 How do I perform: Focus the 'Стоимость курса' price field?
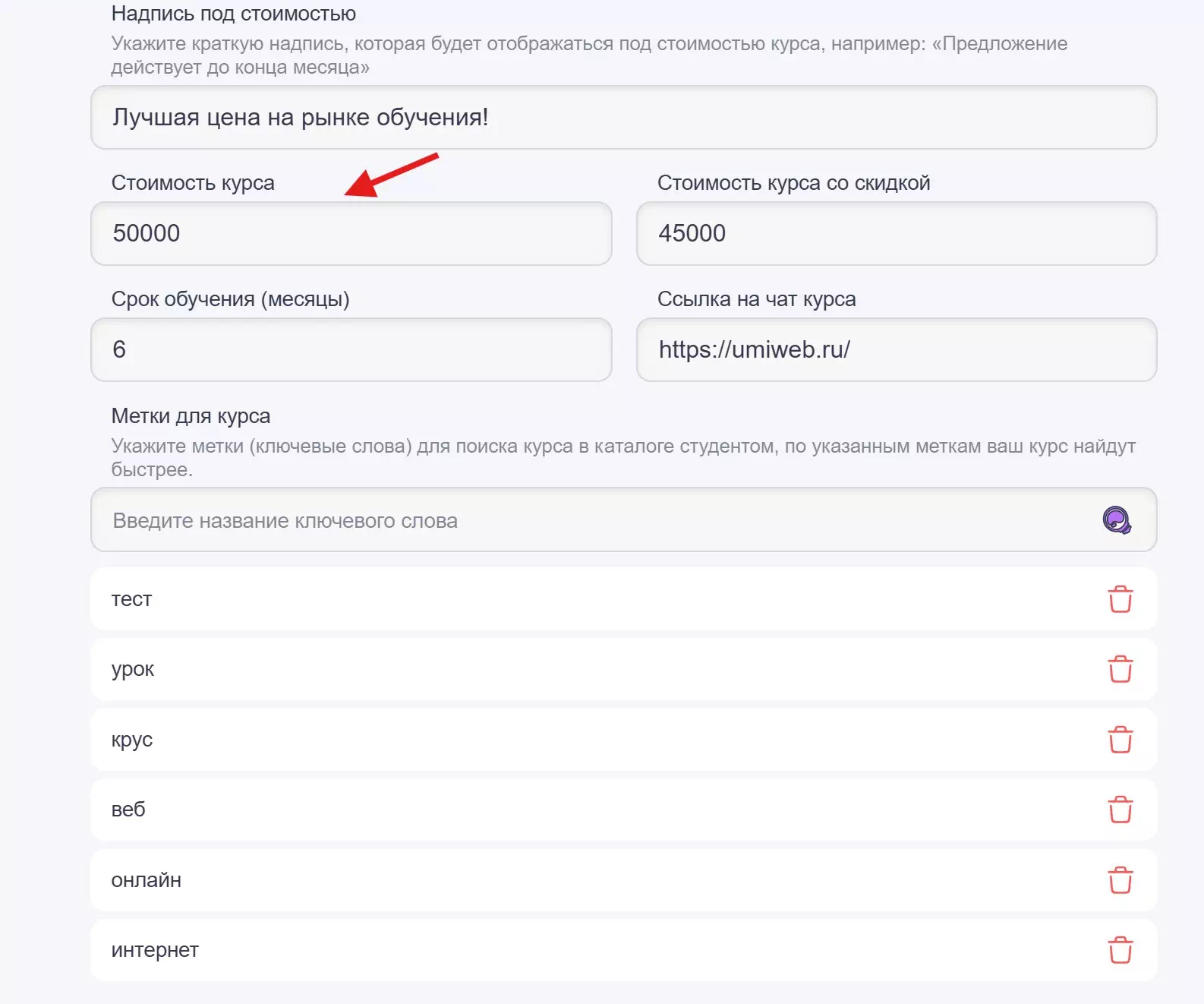[x=351, y=233]
